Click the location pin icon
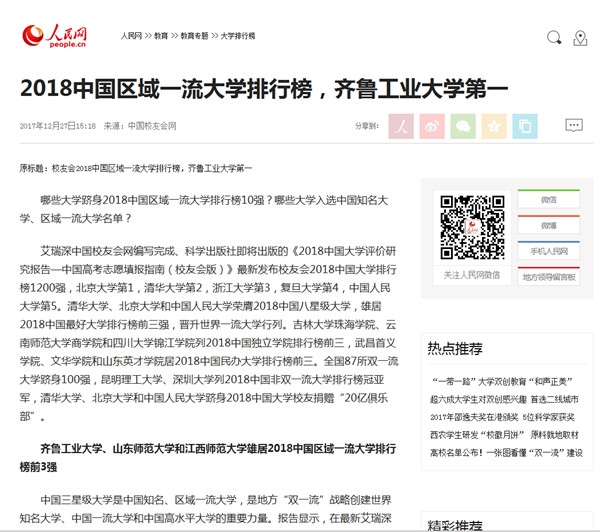 [x=580, y=38]
